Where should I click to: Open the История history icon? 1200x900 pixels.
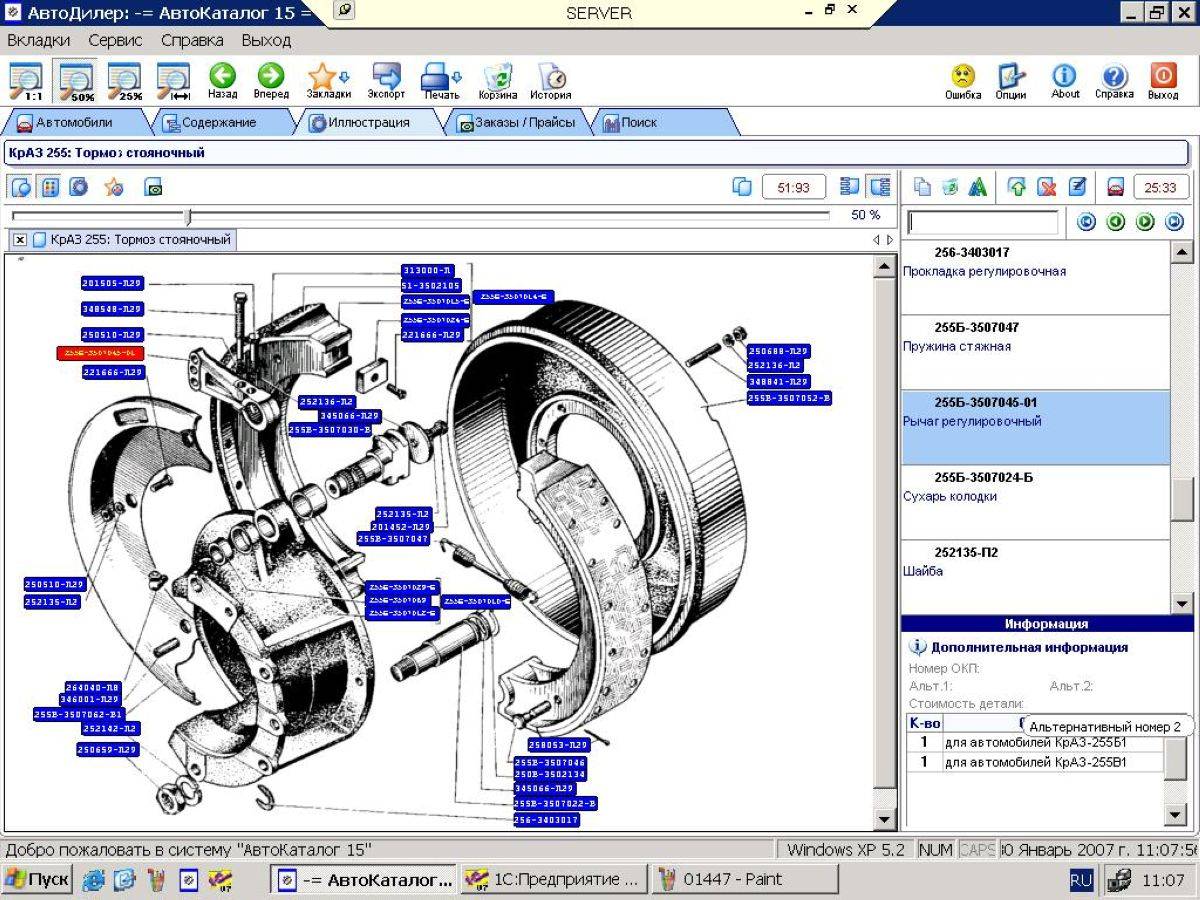click(x=550, y=81)
